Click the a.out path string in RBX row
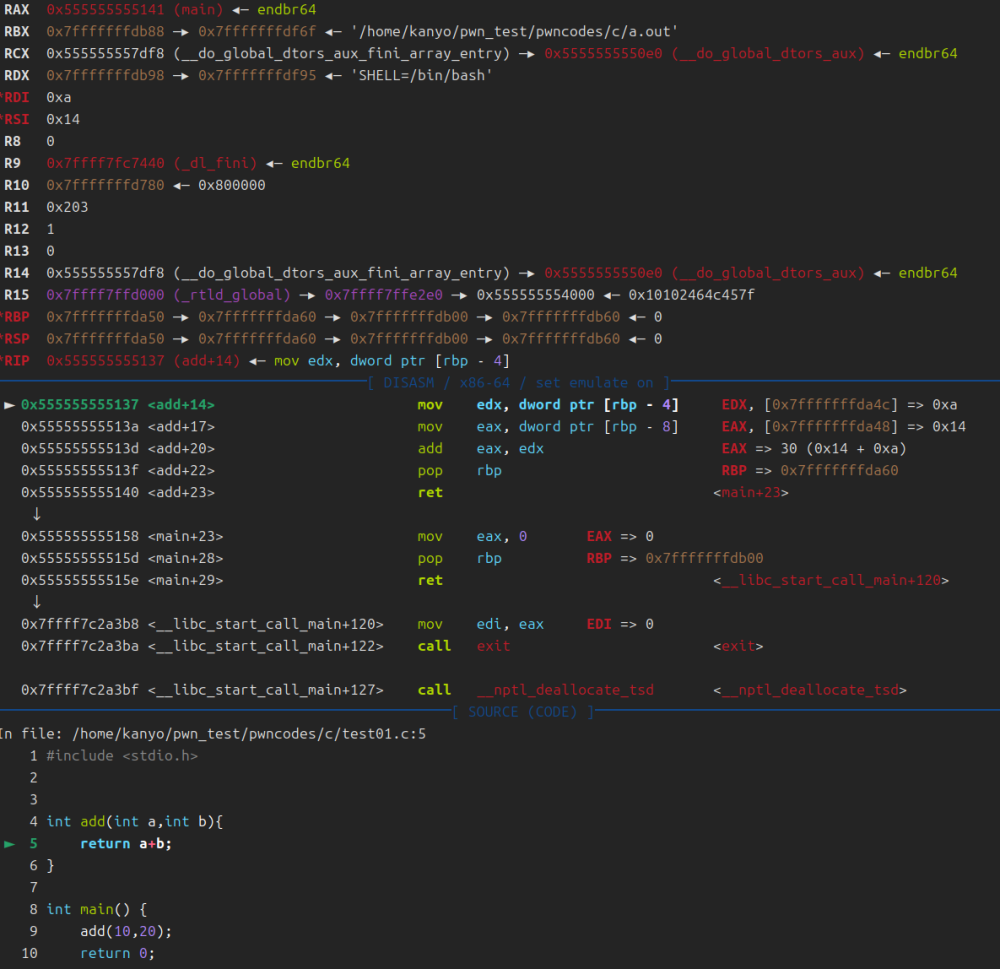1000x969 pixels. tap(514, 31)
